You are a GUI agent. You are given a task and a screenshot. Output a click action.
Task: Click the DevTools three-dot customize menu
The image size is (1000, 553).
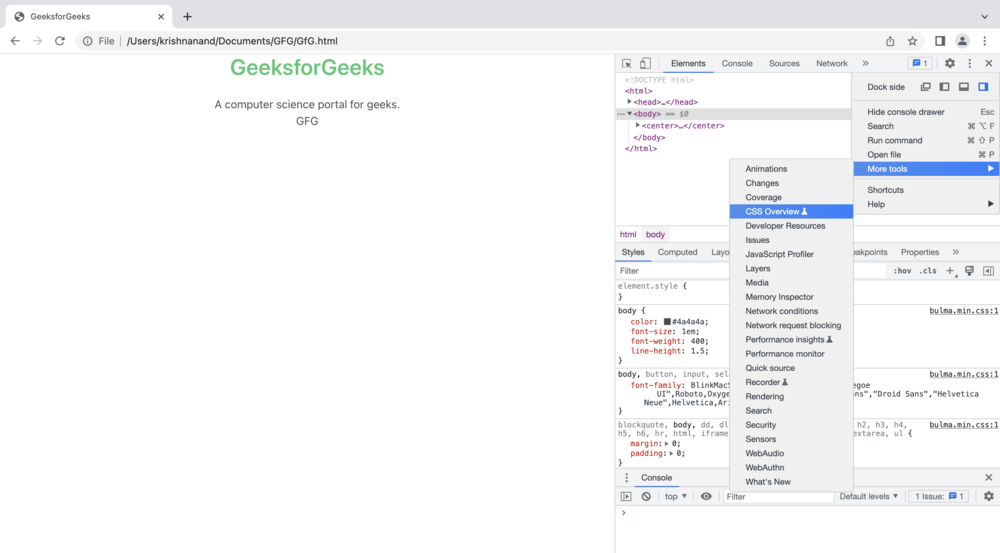(x=969, y=63)
